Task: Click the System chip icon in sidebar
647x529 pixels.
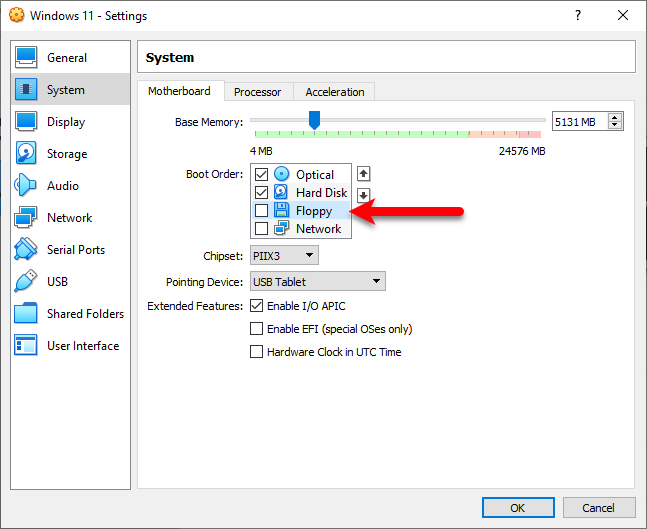Action: pyautogui.click(x=26, y=89)
